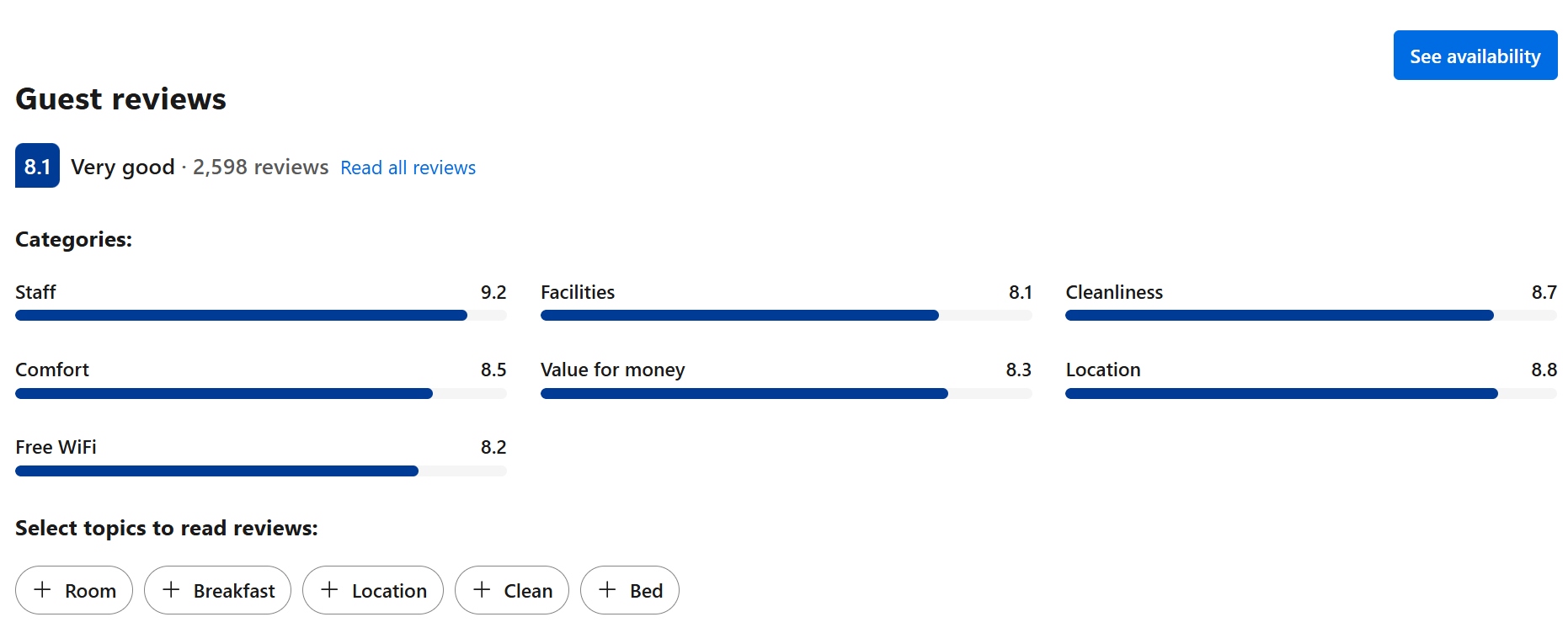
Task: Select the Breakfast topic label
Action: 234,591
